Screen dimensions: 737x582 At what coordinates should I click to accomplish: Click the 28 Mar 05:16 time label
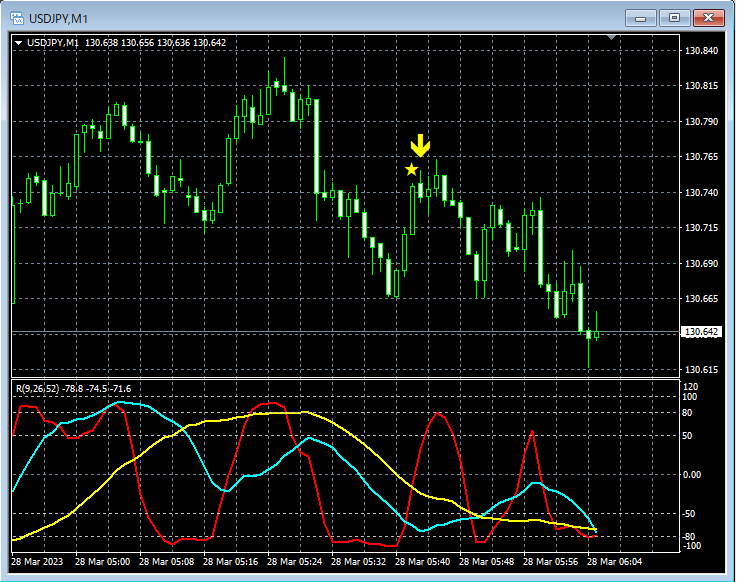(x=230, y=562)
